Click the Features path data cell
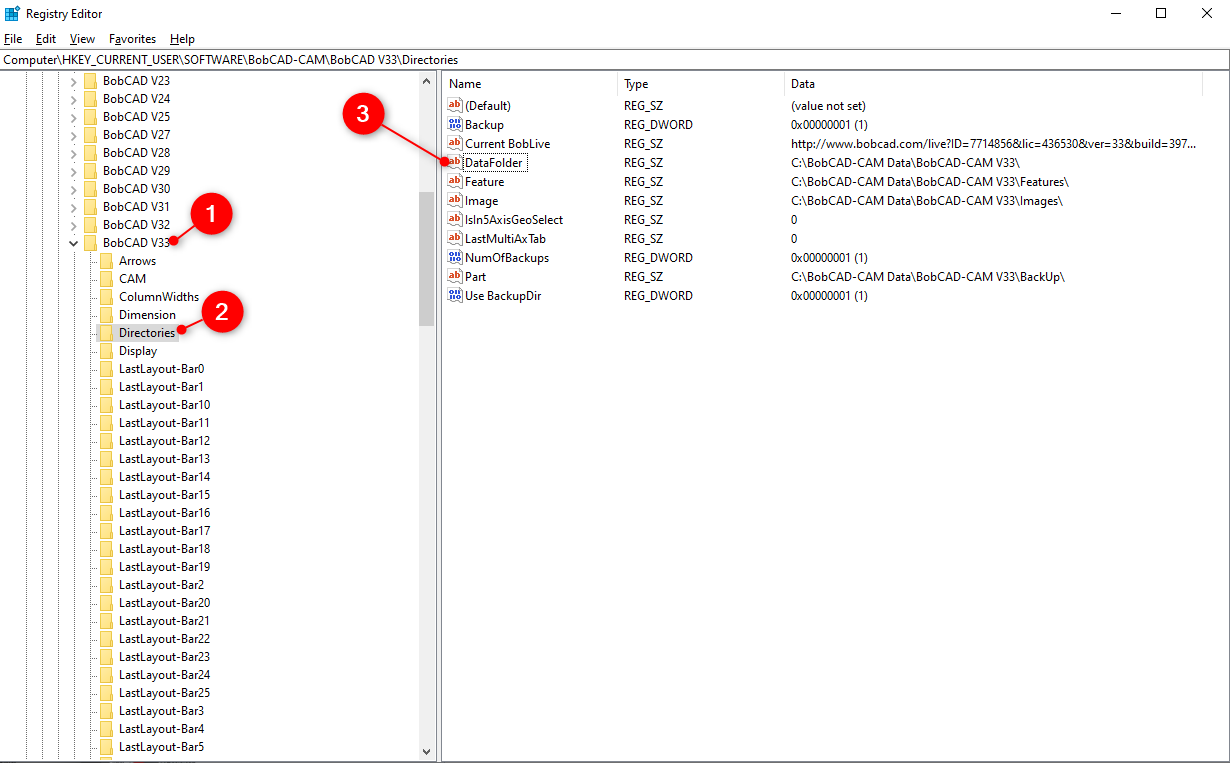The image size is (1230, 763). coord(930,181)
